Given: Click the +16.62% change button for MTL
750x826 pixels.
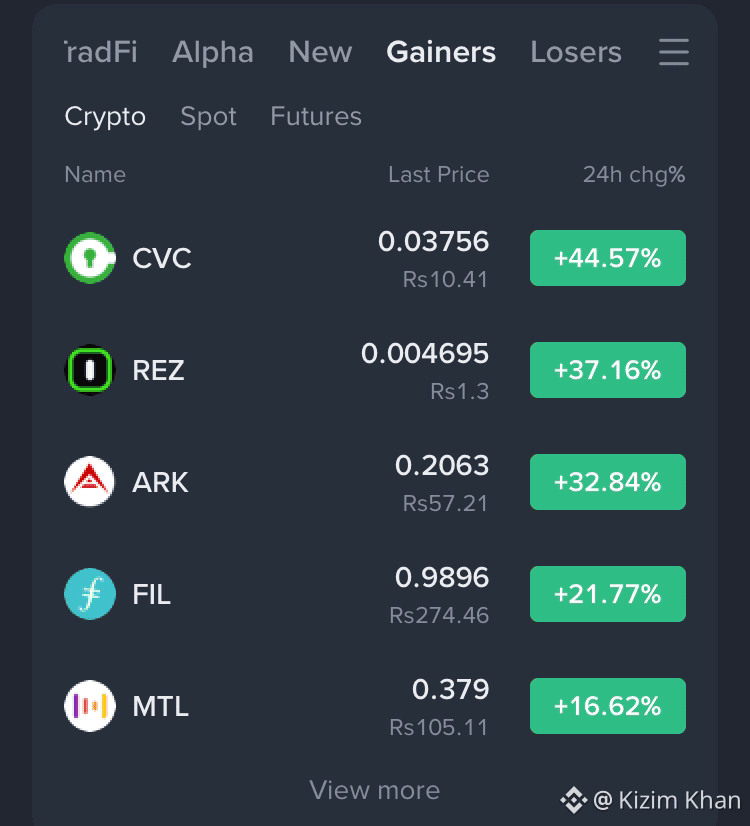Looking at the screenshot, I should coord(608,706).
